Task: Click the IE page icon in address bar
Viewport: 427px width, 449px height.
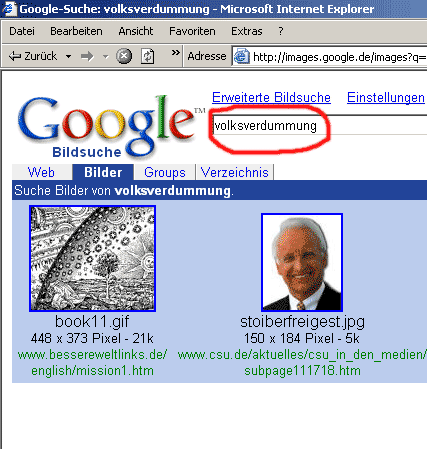Action: [x=241, y=56]
